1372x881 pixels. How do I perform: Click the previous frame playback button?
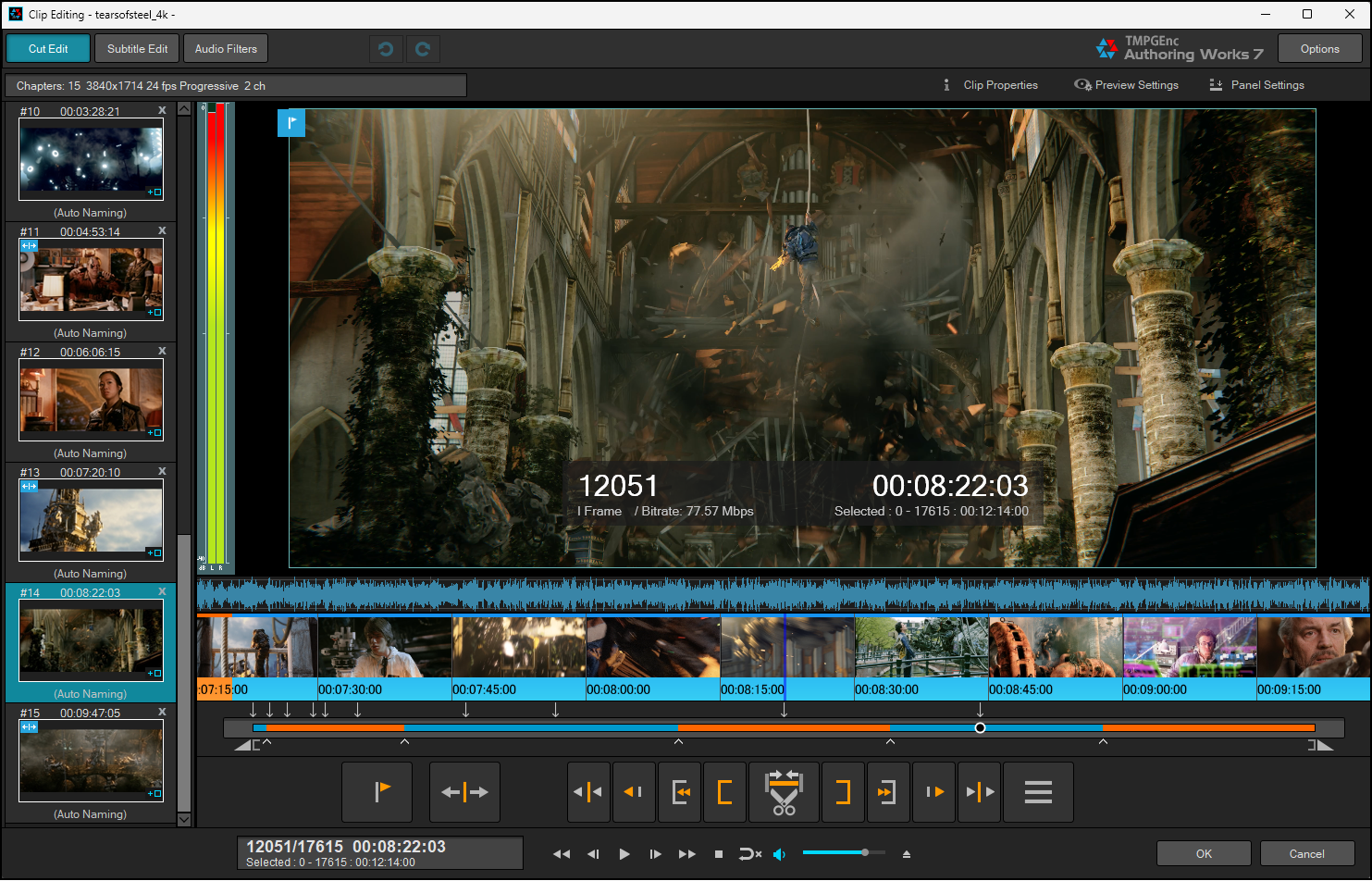click(x=594, y=854)
